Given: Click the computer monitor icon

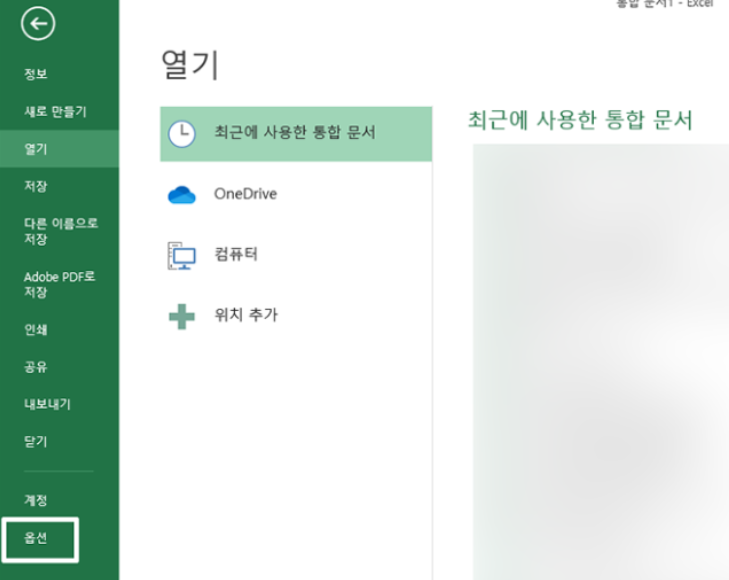Looking at the screenshot, I should [x=181, y=256].
